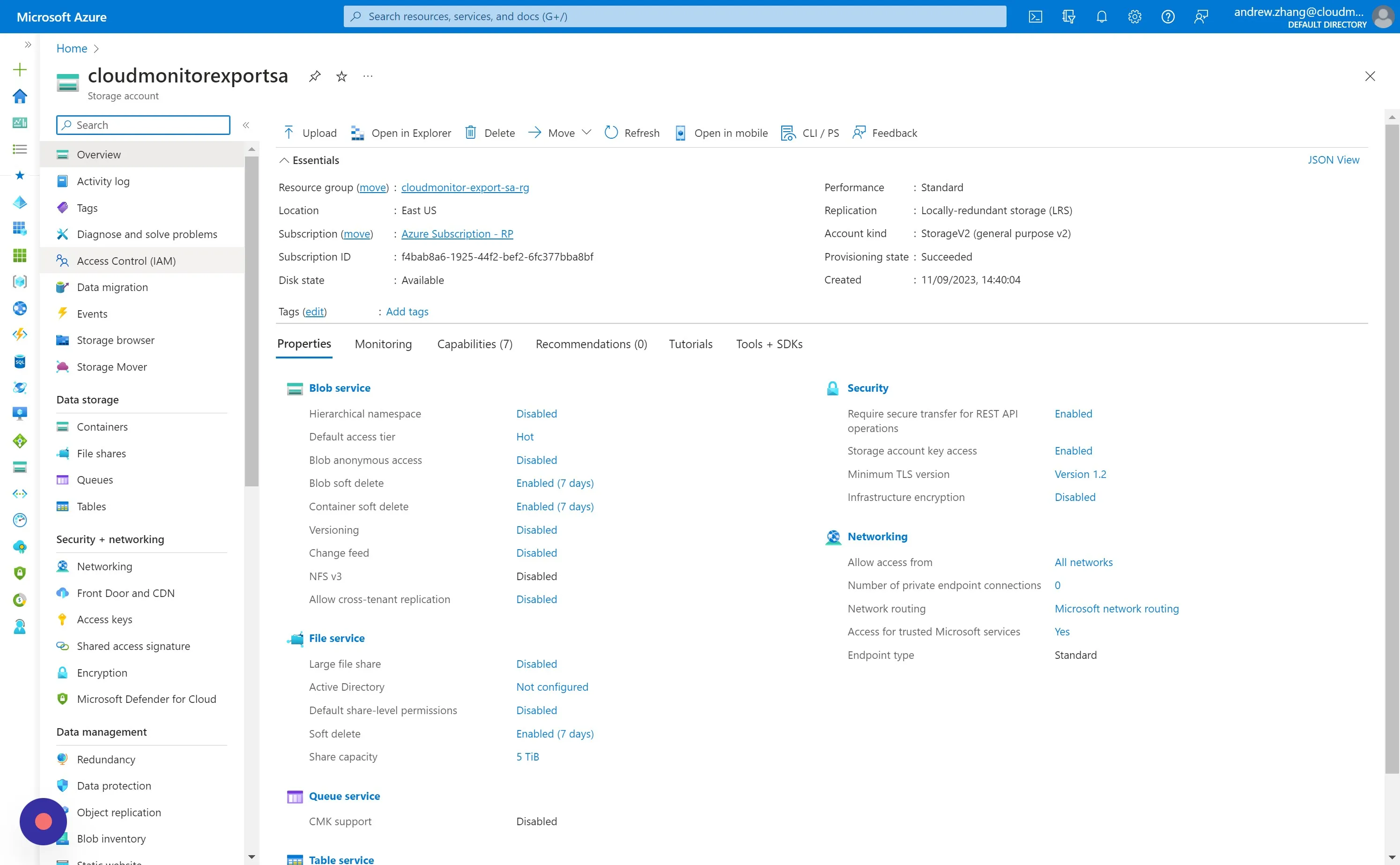
Task: Click Feedback in resource toolbar
Action: pyautogui.click(x=884, y=133)
